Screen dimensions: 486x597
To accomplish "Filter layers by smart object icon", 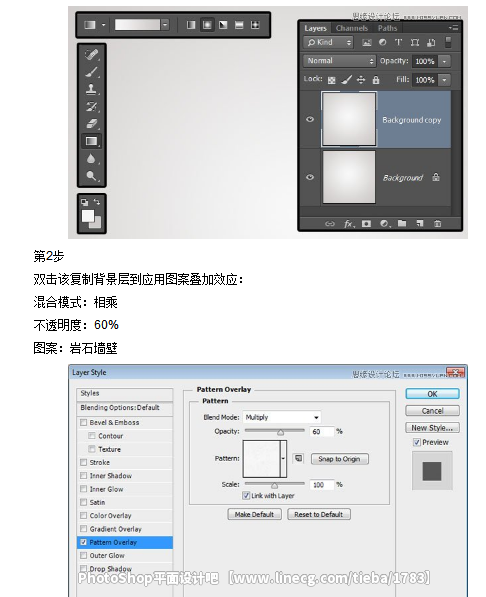I will click(x=431, y=43).
